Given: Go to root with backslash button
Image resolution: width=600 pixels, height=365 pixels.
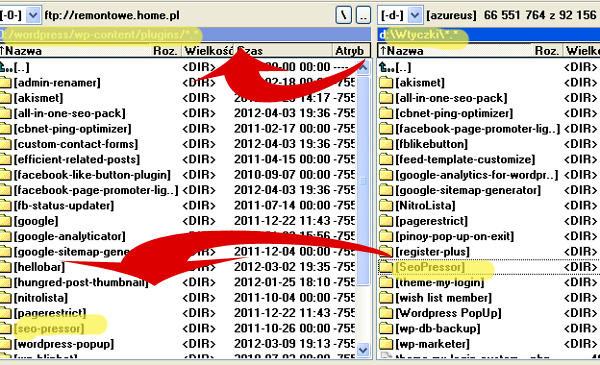Looking at the screenshot, I should point(344,15).
